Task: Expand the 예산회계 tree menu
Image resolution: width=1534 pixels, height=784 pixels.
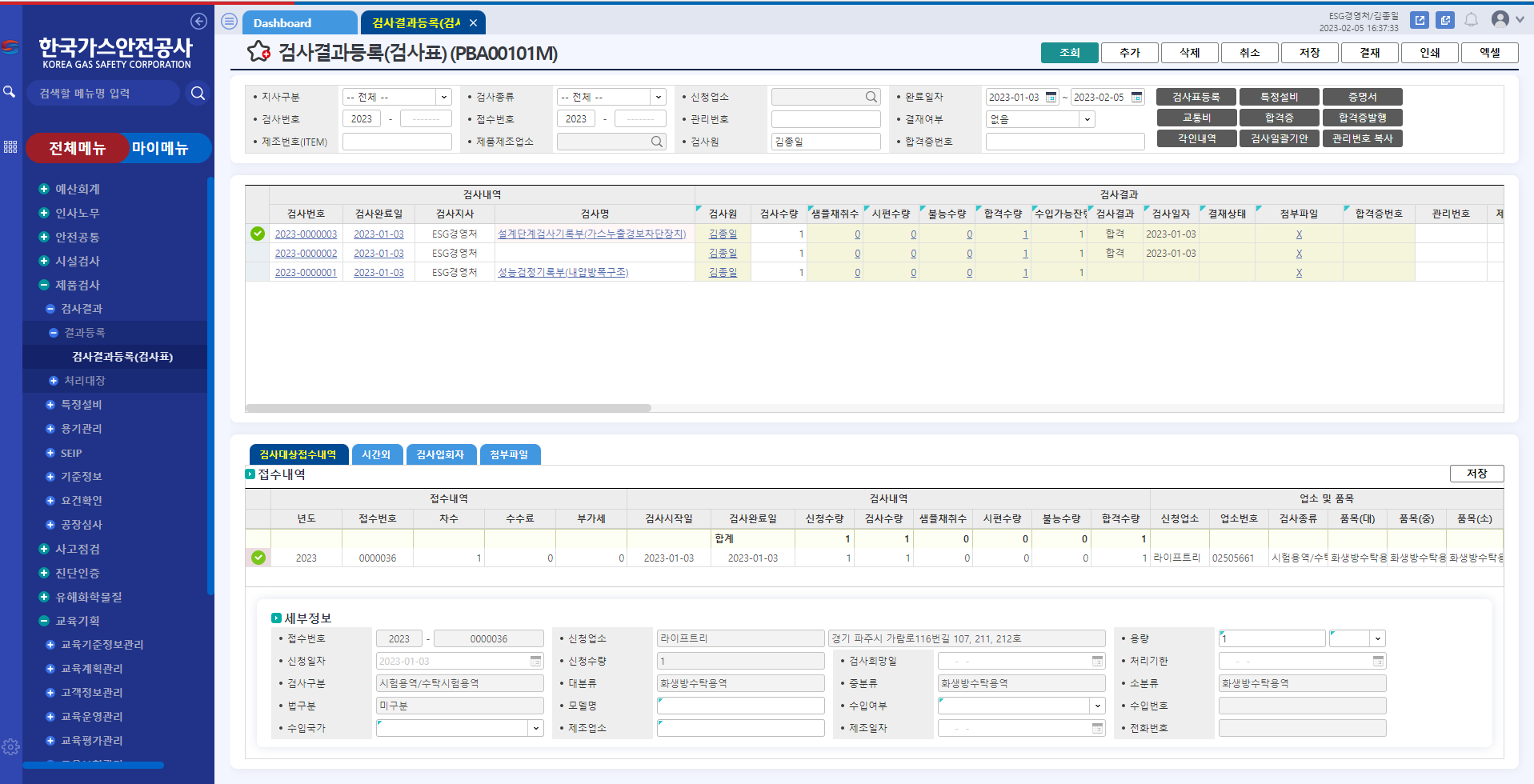Action: click(44, 189)
